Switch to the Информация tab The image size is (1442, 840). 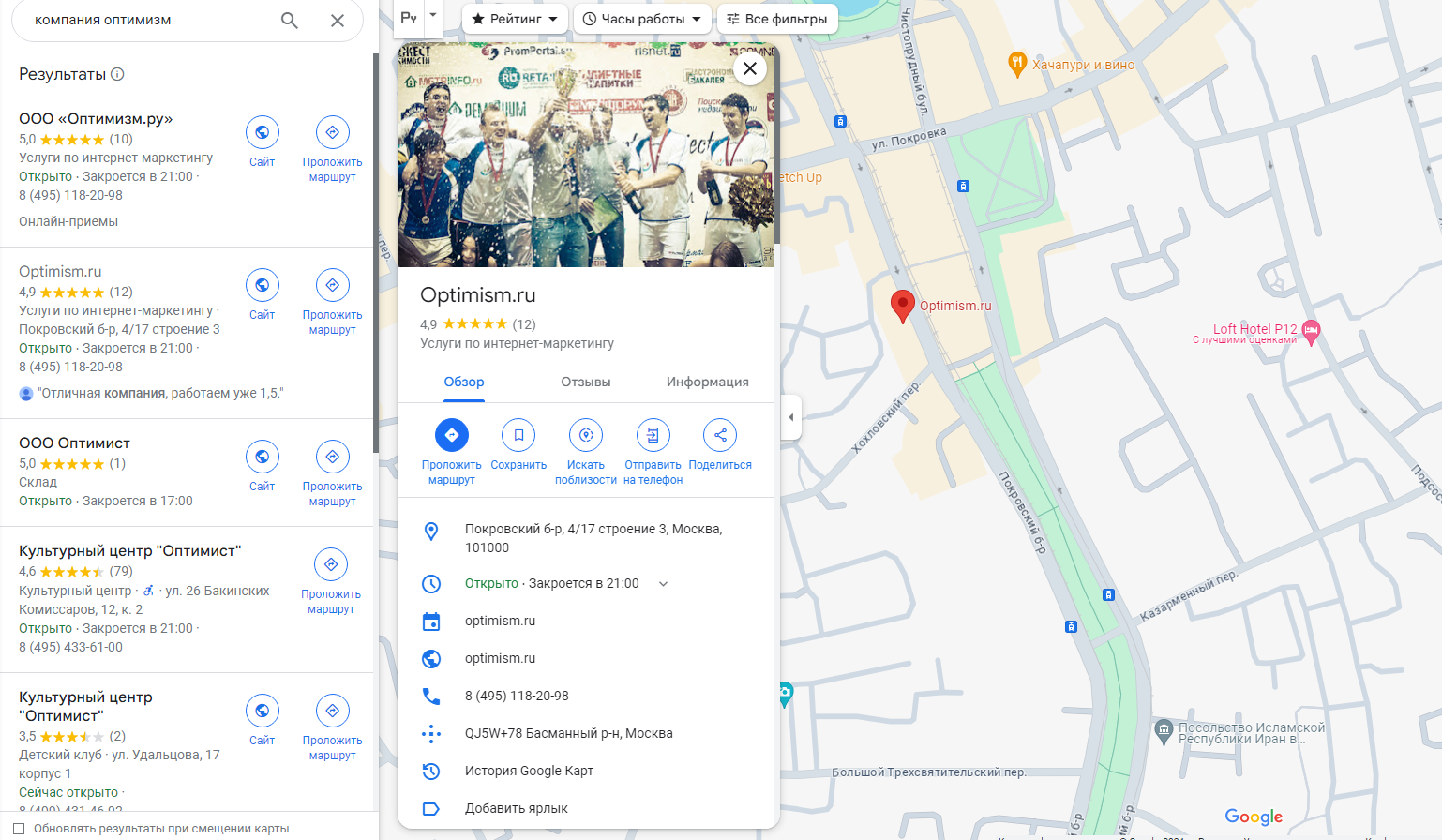pos(708,382)
